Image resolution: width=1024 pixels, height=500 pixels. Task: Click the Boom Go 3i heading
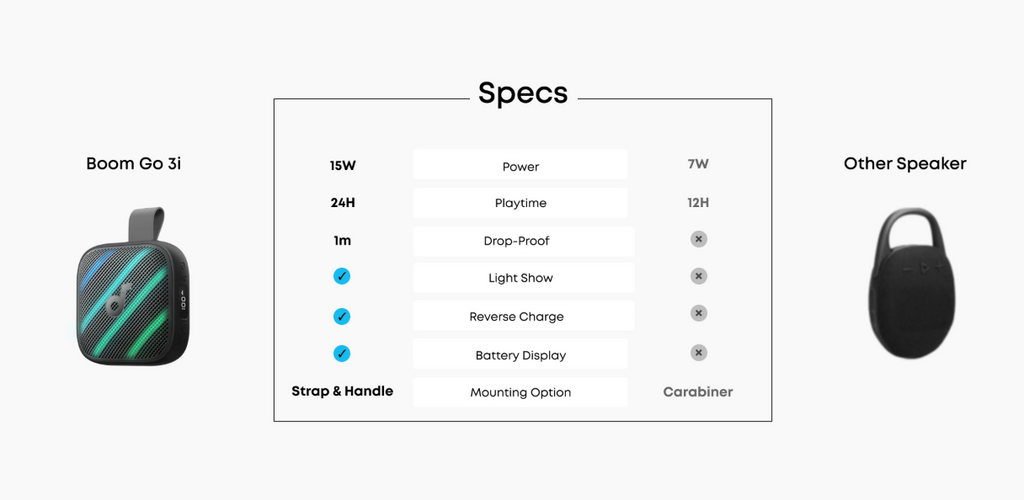133,163
